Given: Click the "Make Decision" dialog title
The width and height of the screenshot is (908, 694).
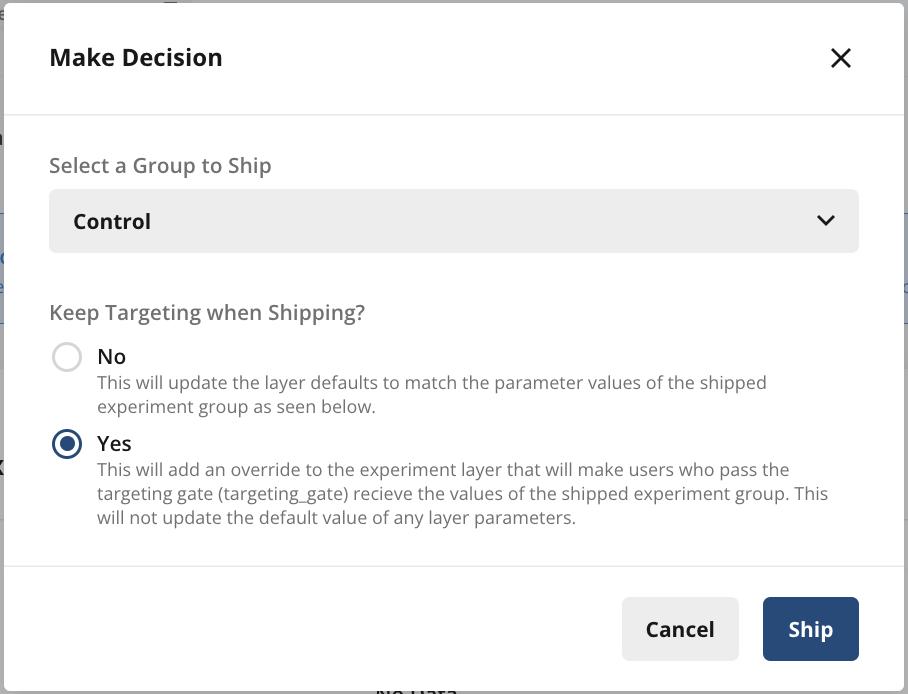Looking at the screenshot, I should (136, 57).
